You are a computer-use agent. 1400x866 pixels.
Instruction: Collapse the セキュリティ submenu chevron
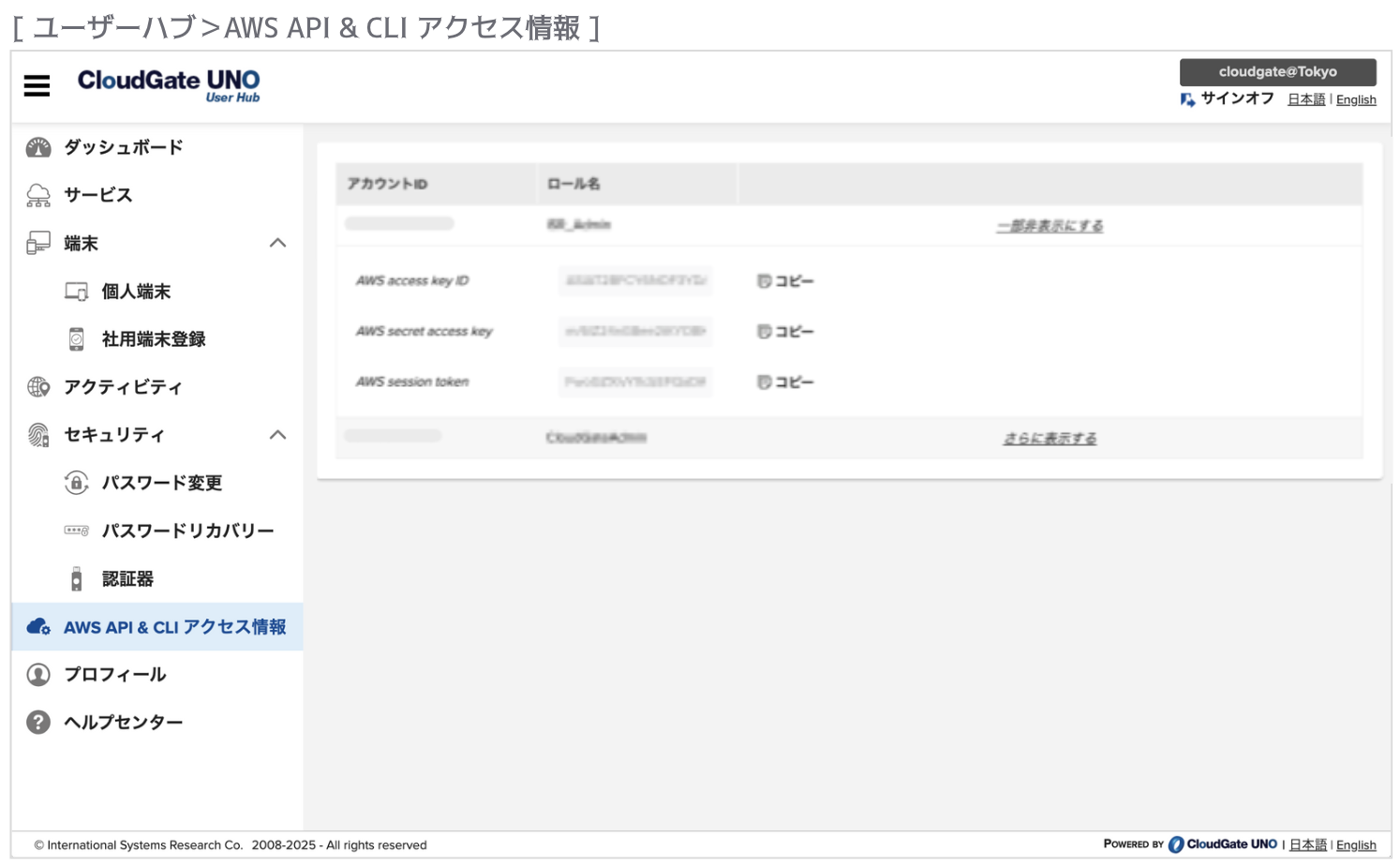[278, 435]
